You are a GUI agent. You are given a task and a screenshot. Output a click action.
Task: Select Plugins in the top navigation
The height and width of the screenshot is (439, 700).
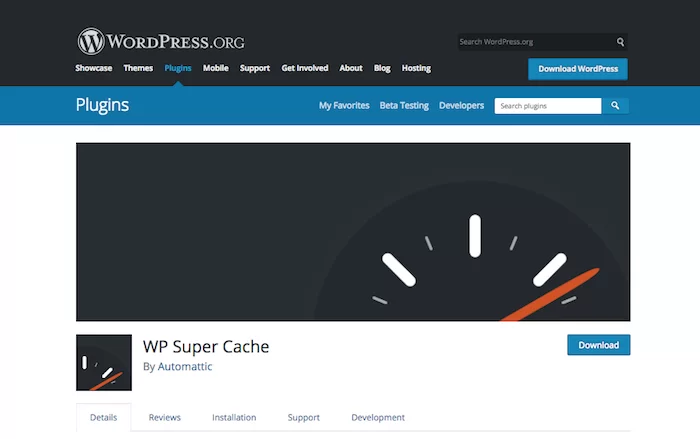point(178,68)
